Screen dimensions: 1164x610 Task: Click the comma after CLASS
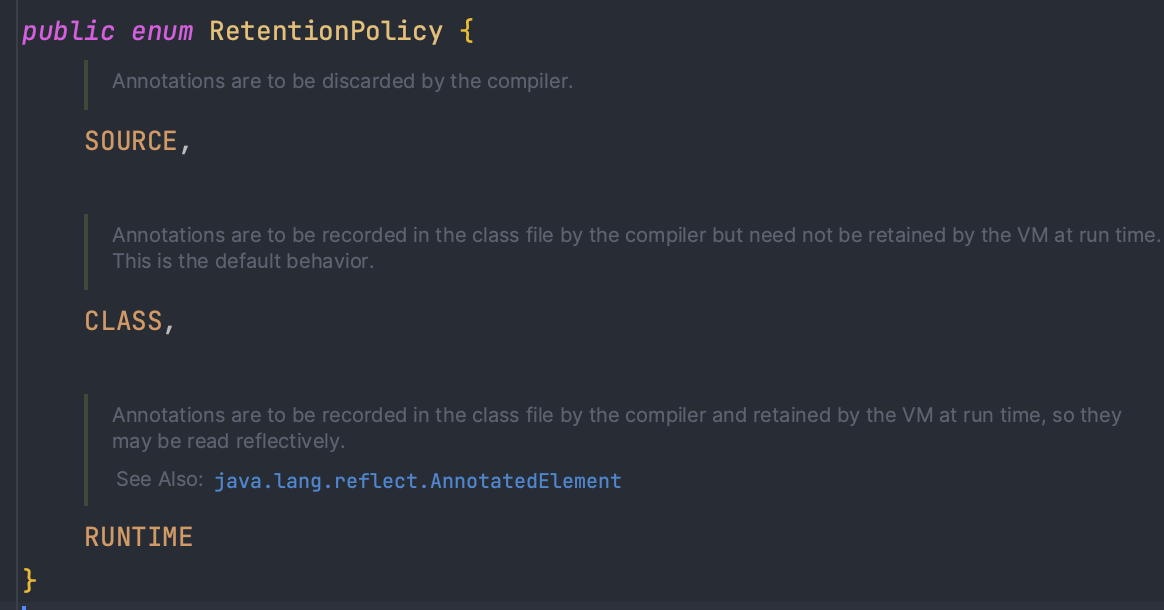pos(169,326)
